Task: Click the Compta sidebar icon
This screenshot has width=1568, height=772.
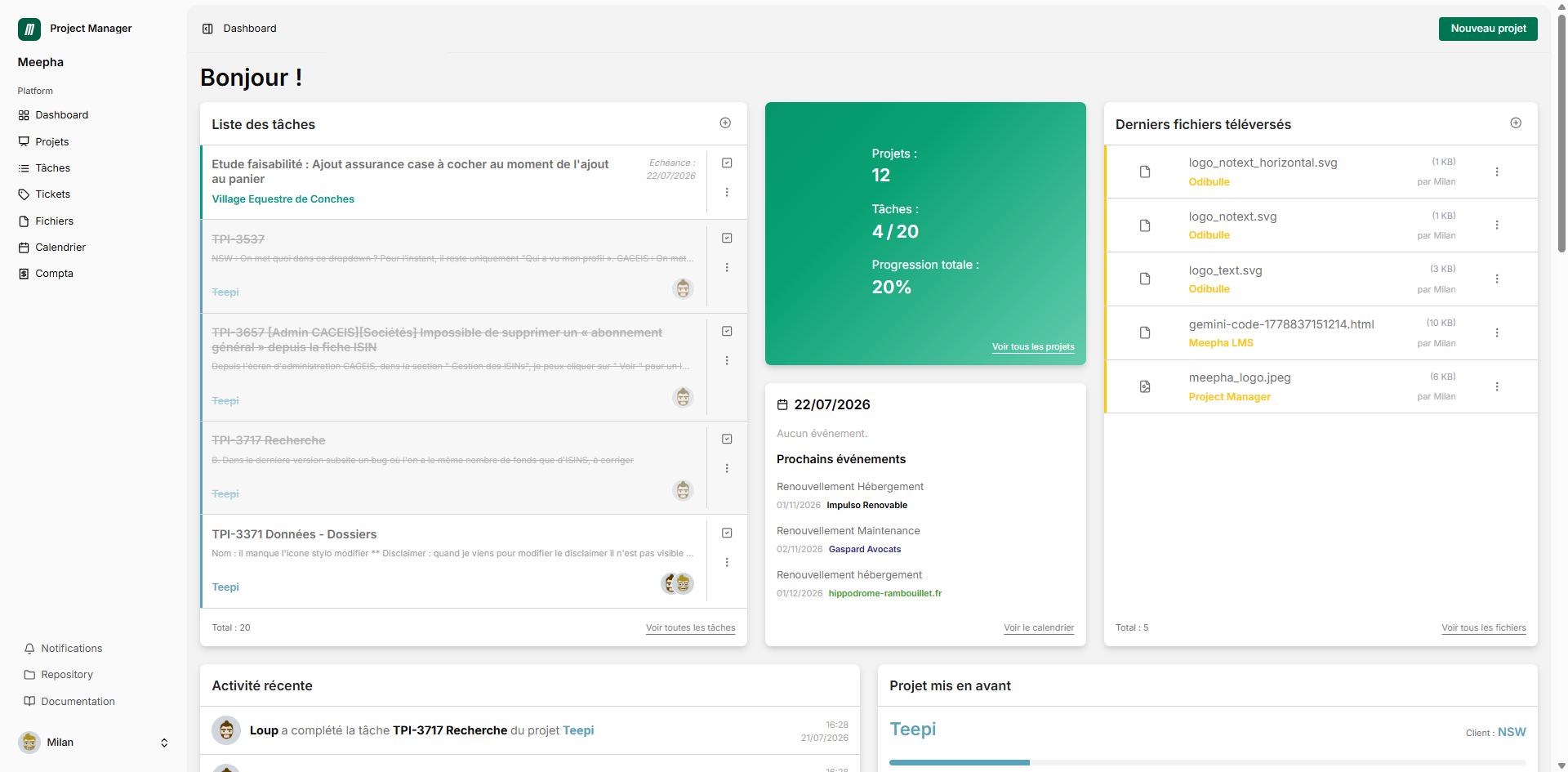Action: pos(24,274)
